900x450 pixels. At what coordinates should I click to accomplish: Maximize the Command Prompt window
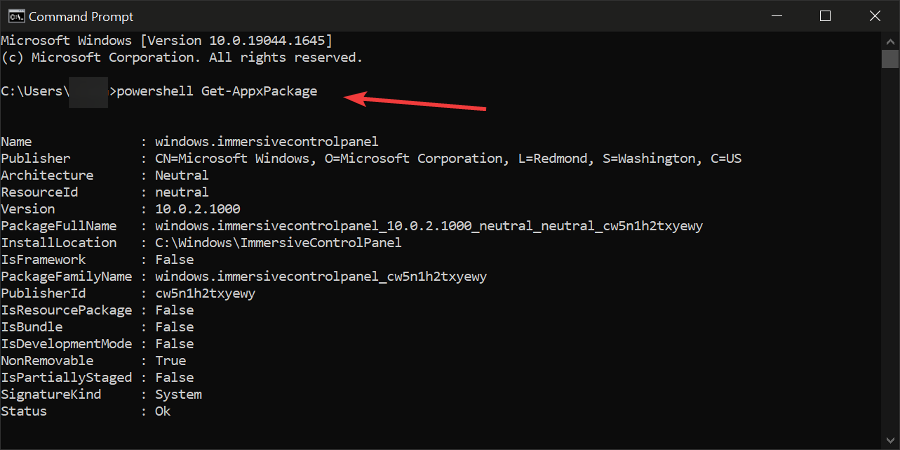coord(825,16)
